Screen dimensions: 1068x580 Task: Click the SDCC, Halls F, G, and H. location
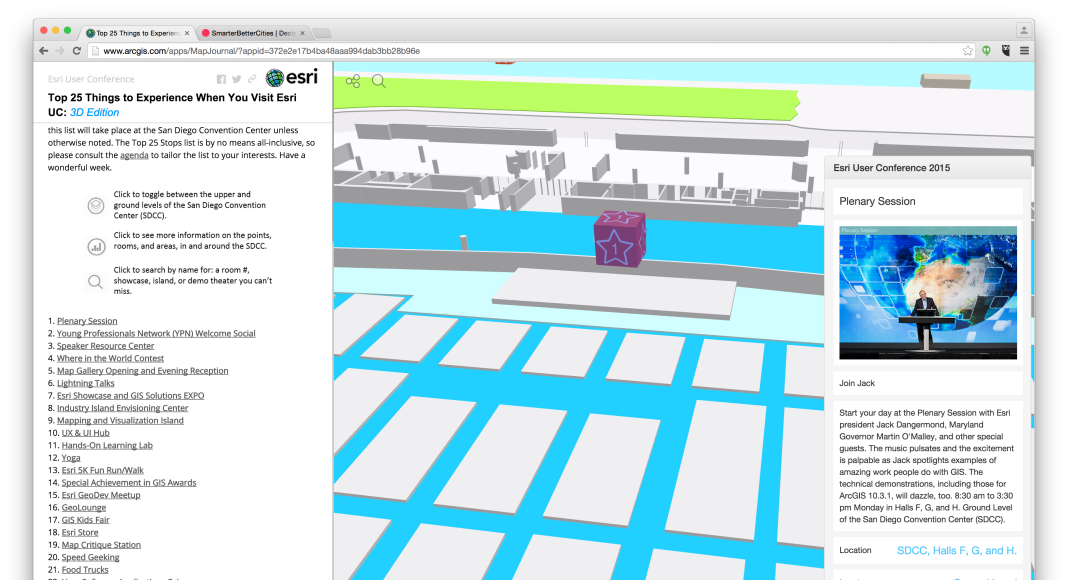(x=956, y=551)
